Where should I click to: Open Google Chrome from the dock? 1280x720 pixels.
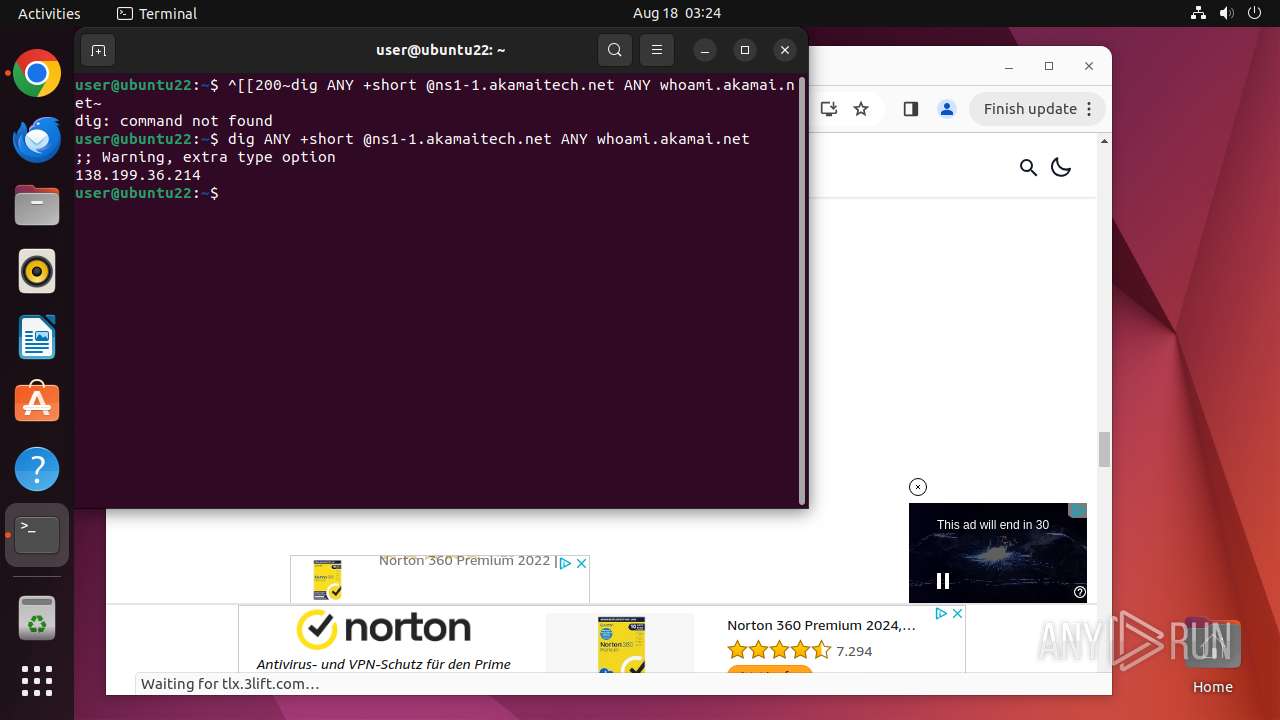click(x=37, y=74)
